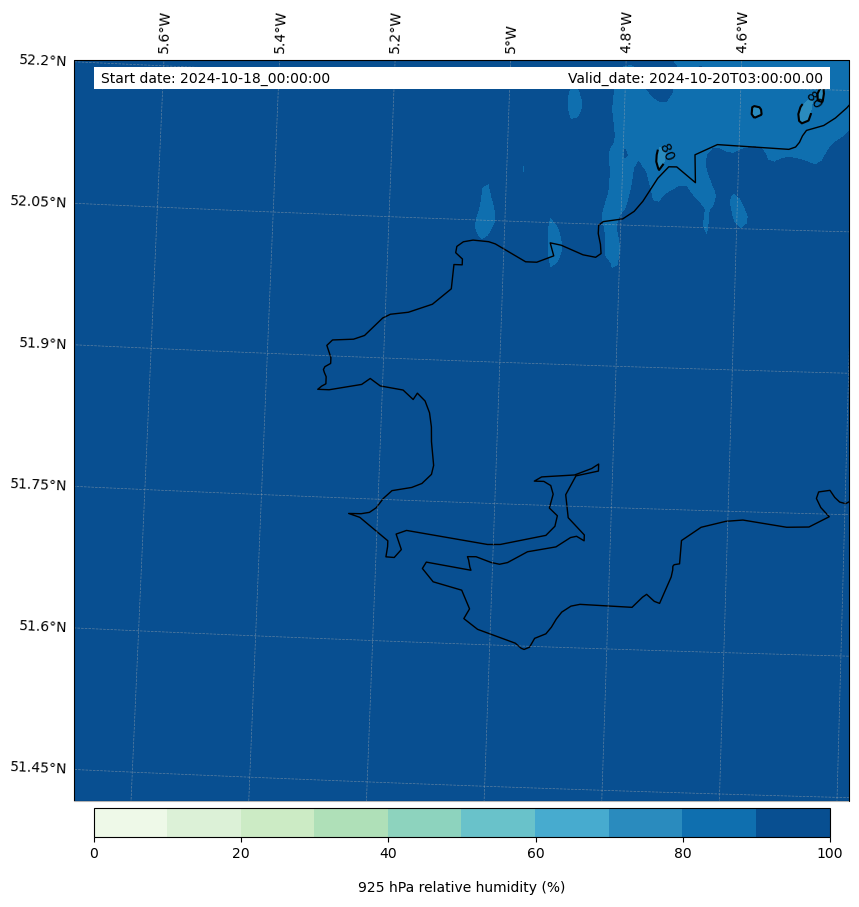The width and height of the screenshot is (859, 907).
Task: Click the 51.9°N latitude label
Action: [x=43, y=344]
